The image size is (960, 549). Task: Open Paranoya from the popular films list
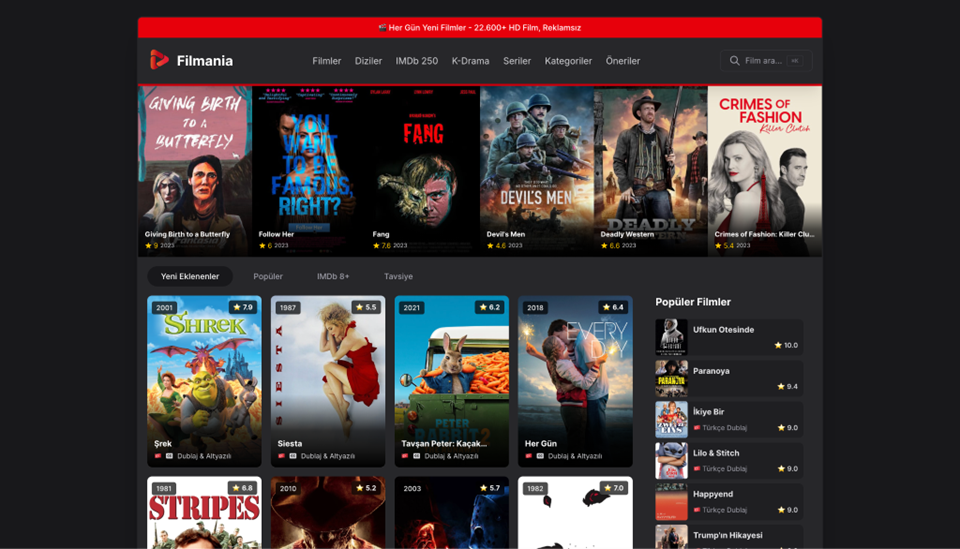(729, 378)
